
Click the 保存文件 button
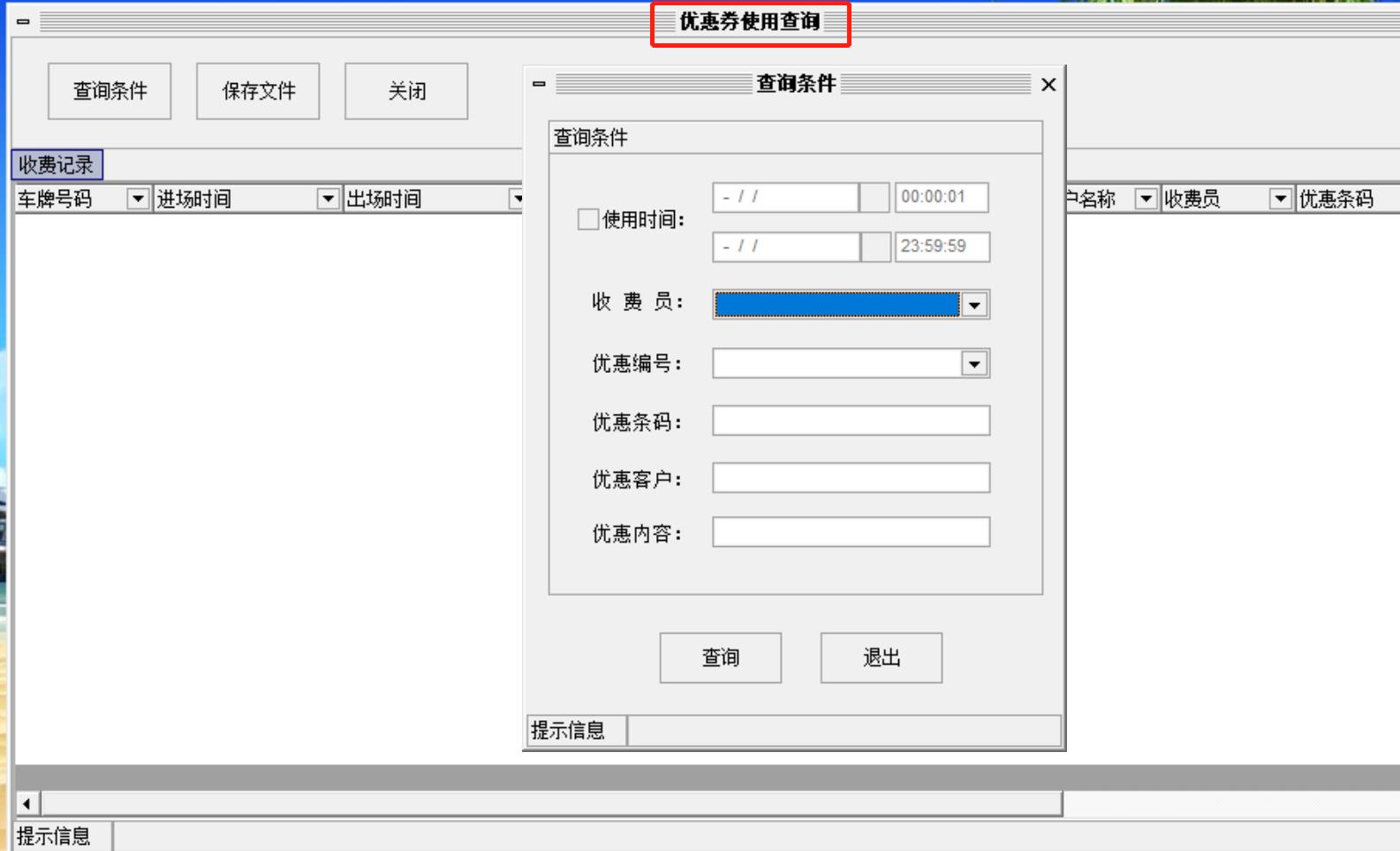click(x=258, y=91)
